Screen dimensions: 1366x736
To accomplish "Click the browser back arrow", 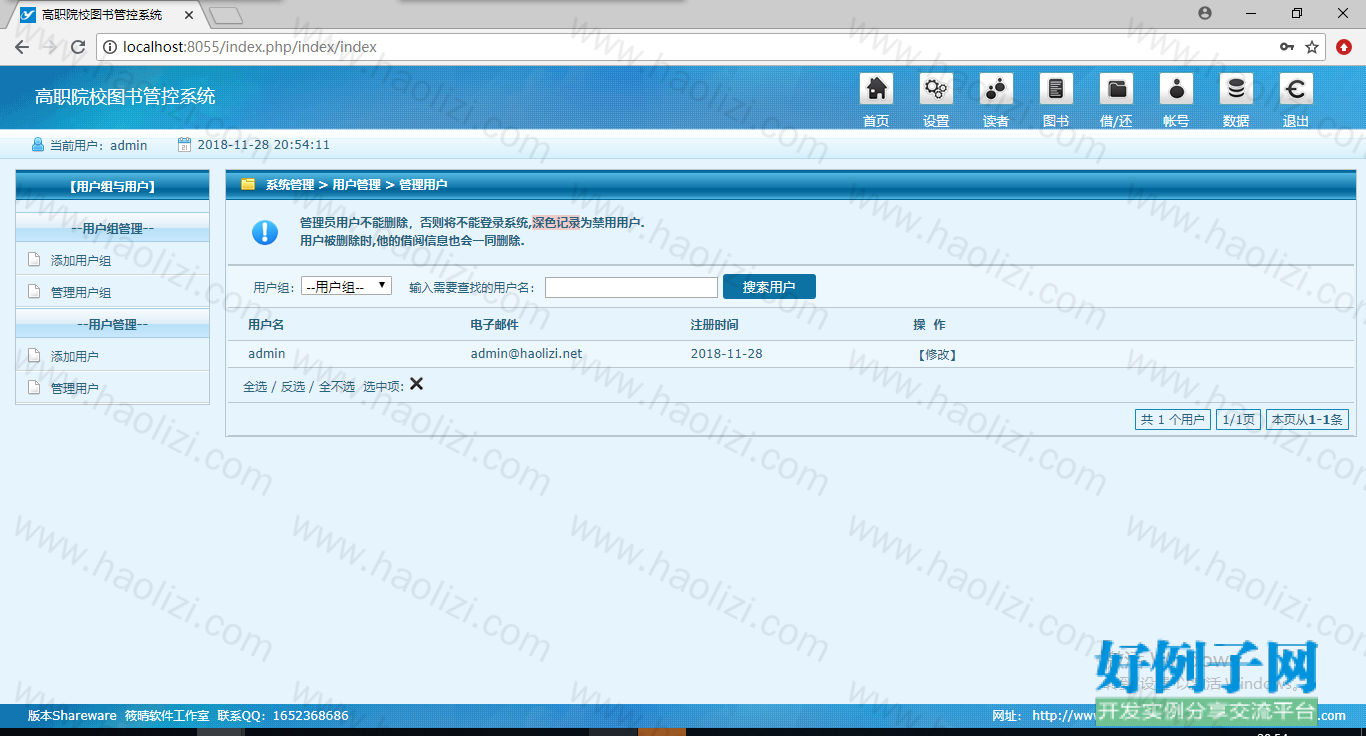I will pyautogui.click(x=21, y=47).
